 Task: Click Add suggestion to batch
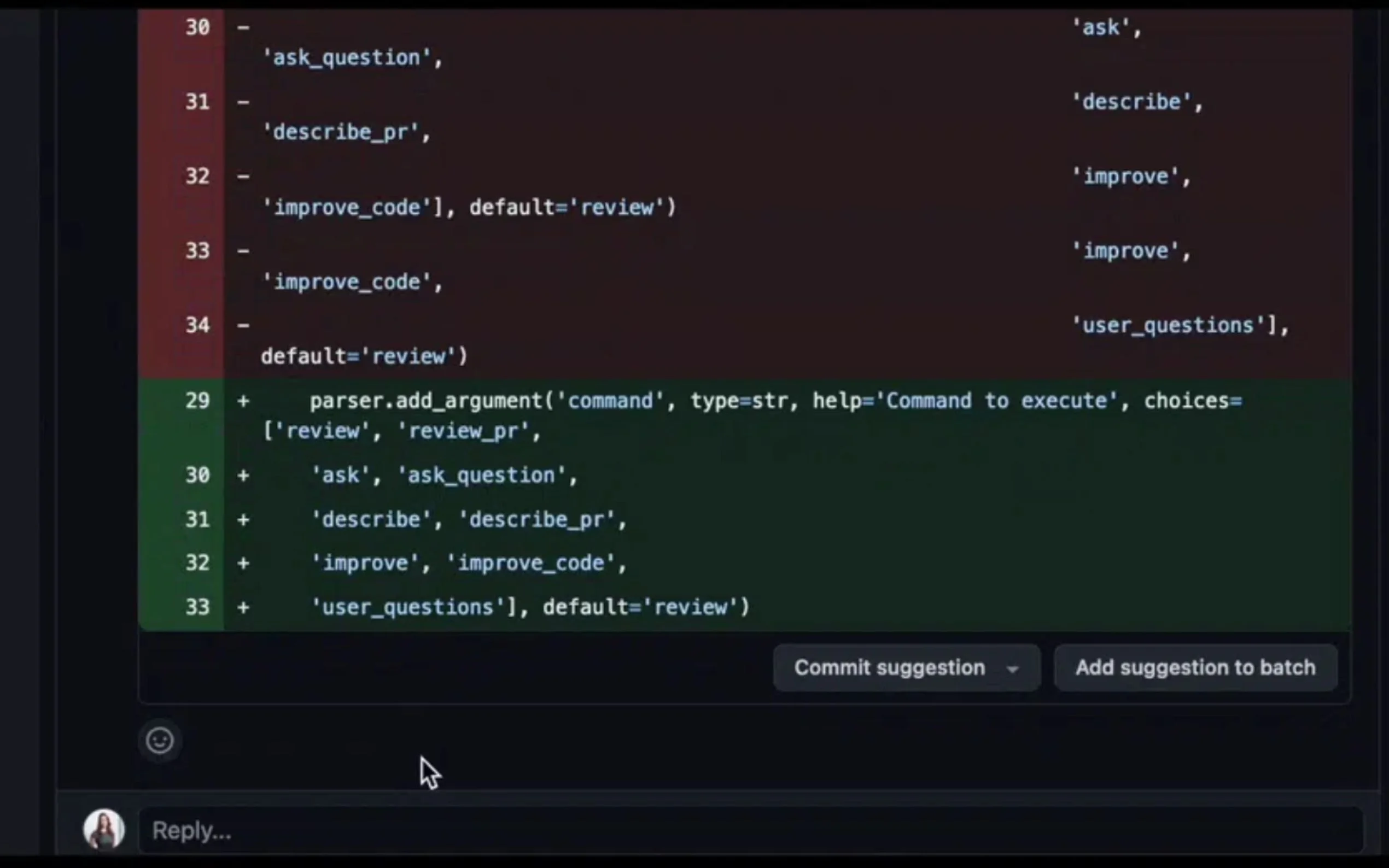(1195, 667)
